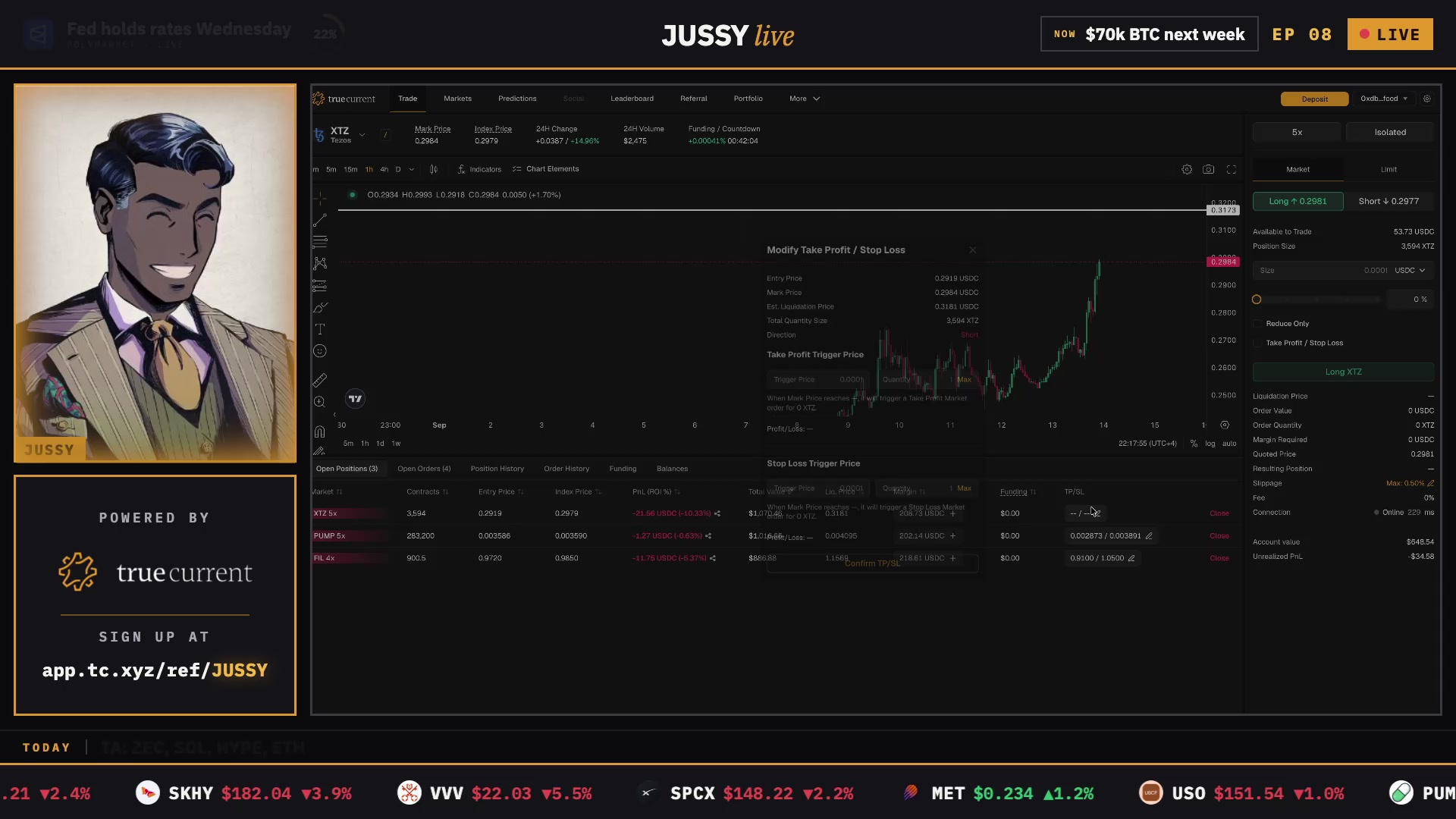Viewport: 1456px width, 819px height.
Task: Select the zoom-in tool on chart sidebar
Action: pyautogui.click(x=320, y=402)
